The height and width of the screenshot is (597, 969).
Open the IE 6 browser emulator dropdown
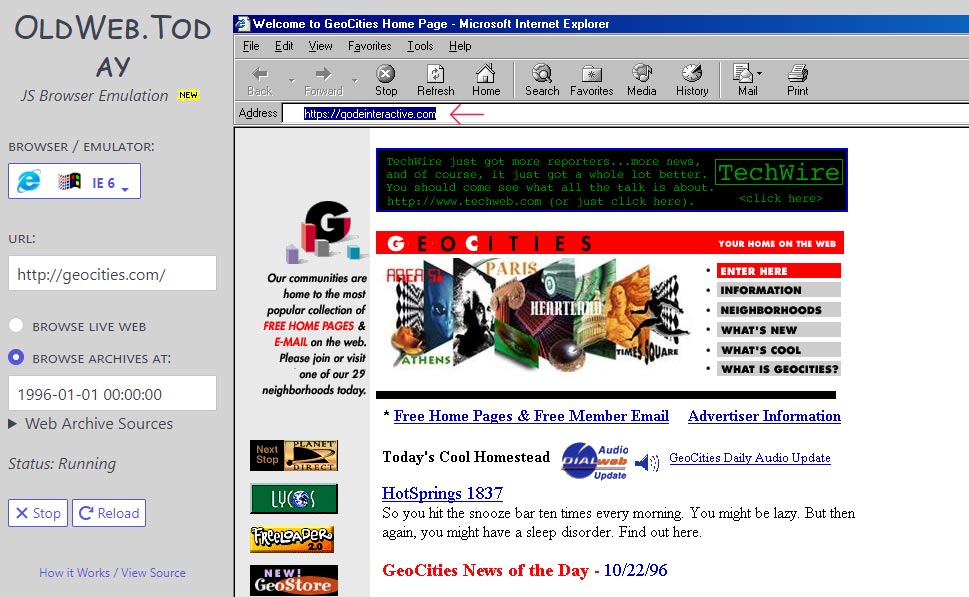tap(75, 181)
